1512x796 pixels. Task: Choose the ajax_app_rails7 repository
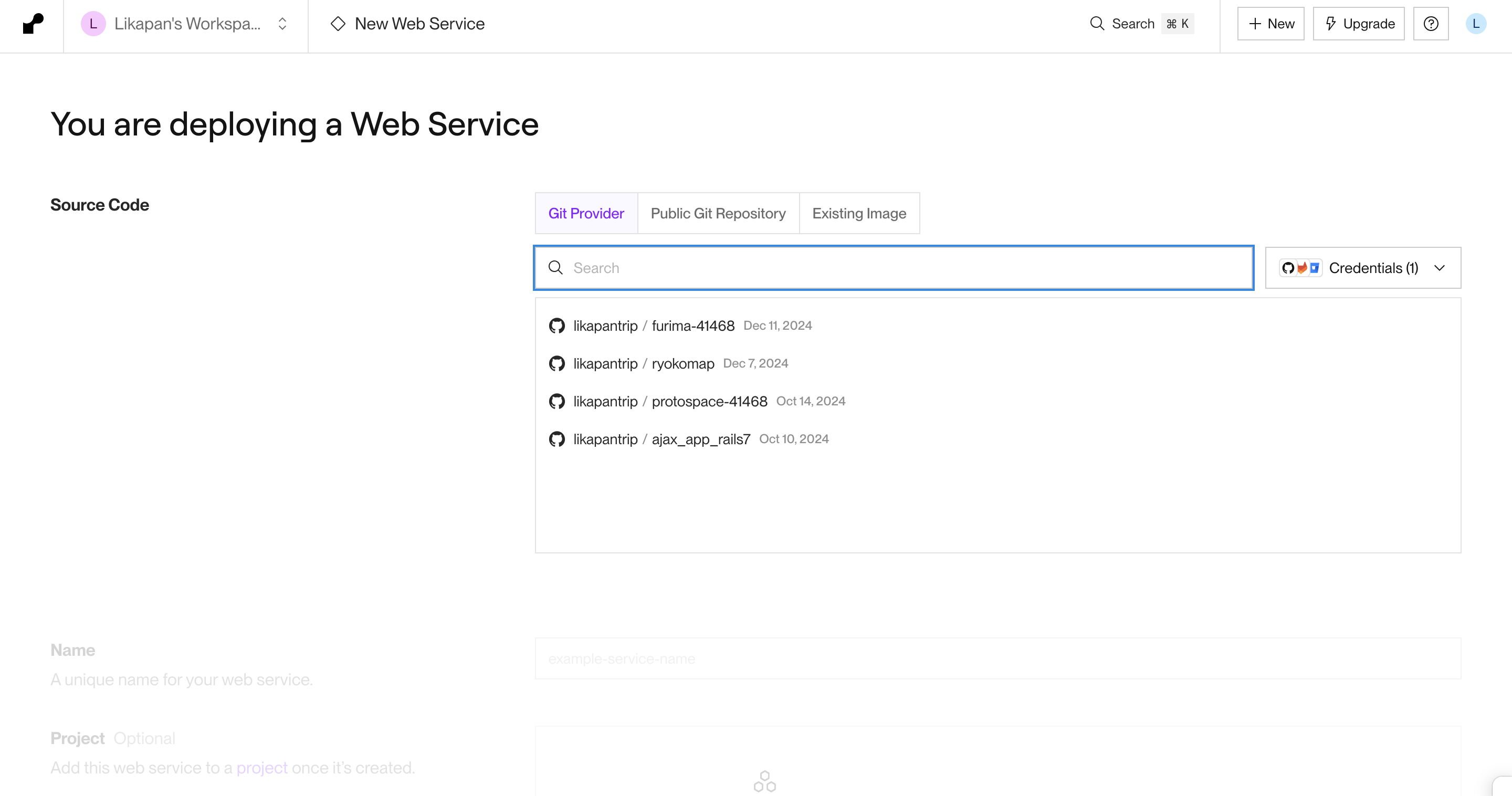point(700,439)
